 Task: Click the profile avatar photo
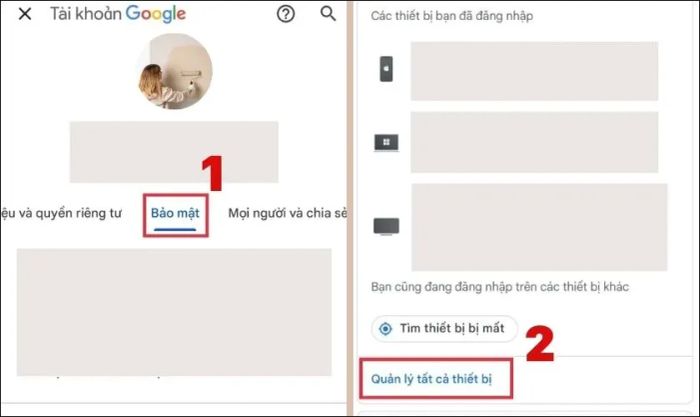tap(175, 71)
